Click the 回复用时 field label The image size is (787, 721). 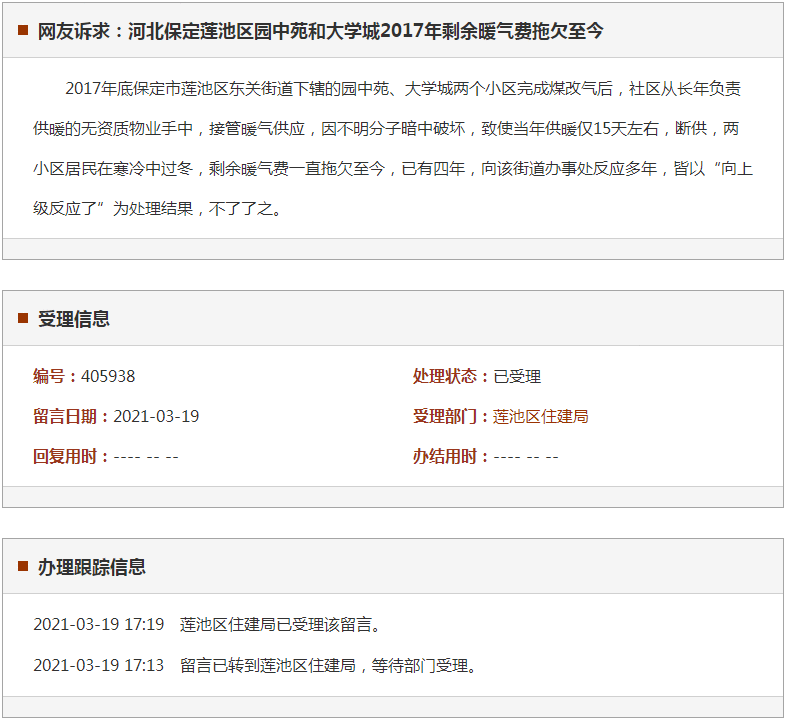(70, 456)
